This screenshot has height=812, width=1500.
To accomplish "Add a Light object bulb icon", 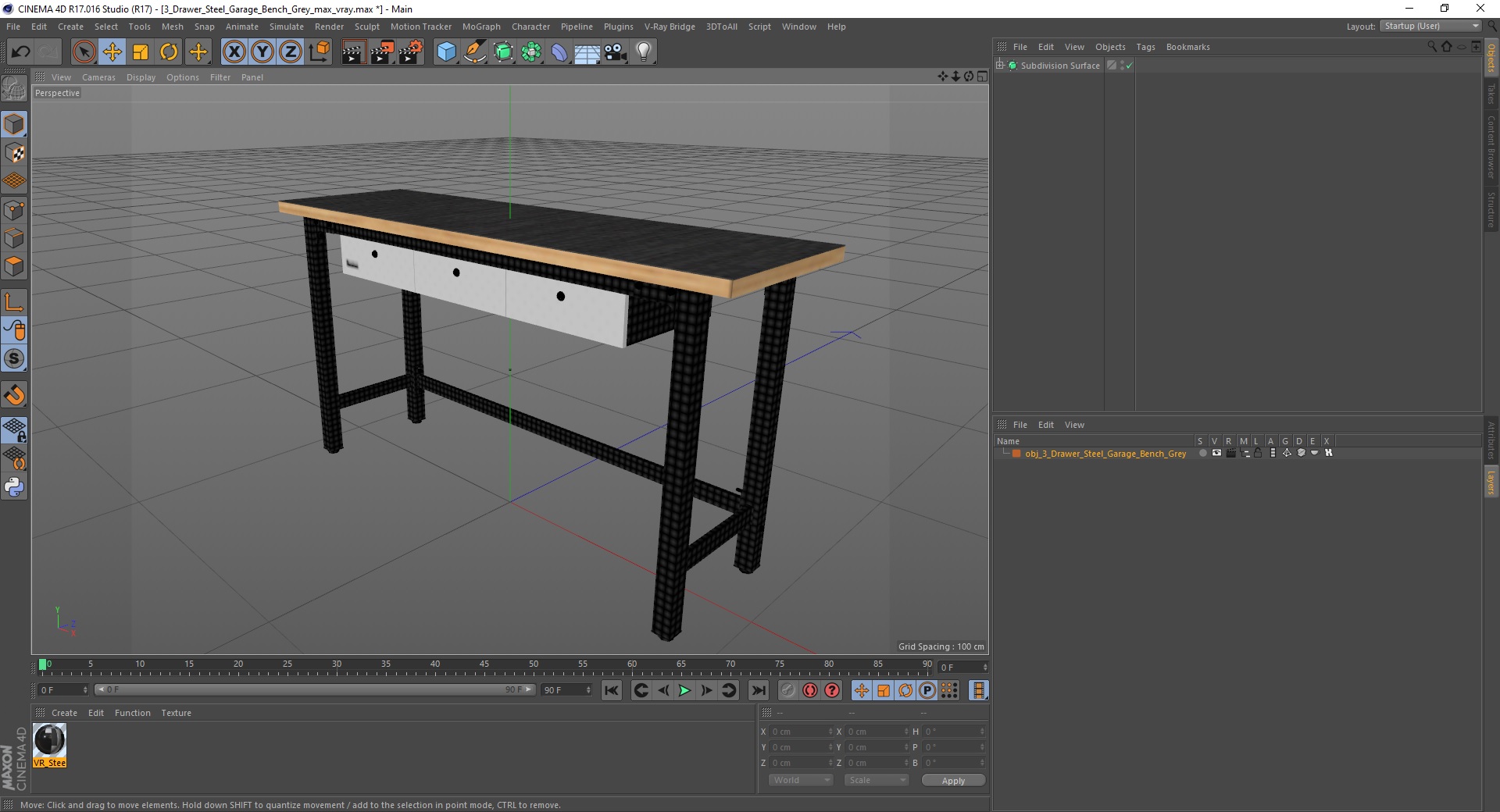I will [643, 52].
